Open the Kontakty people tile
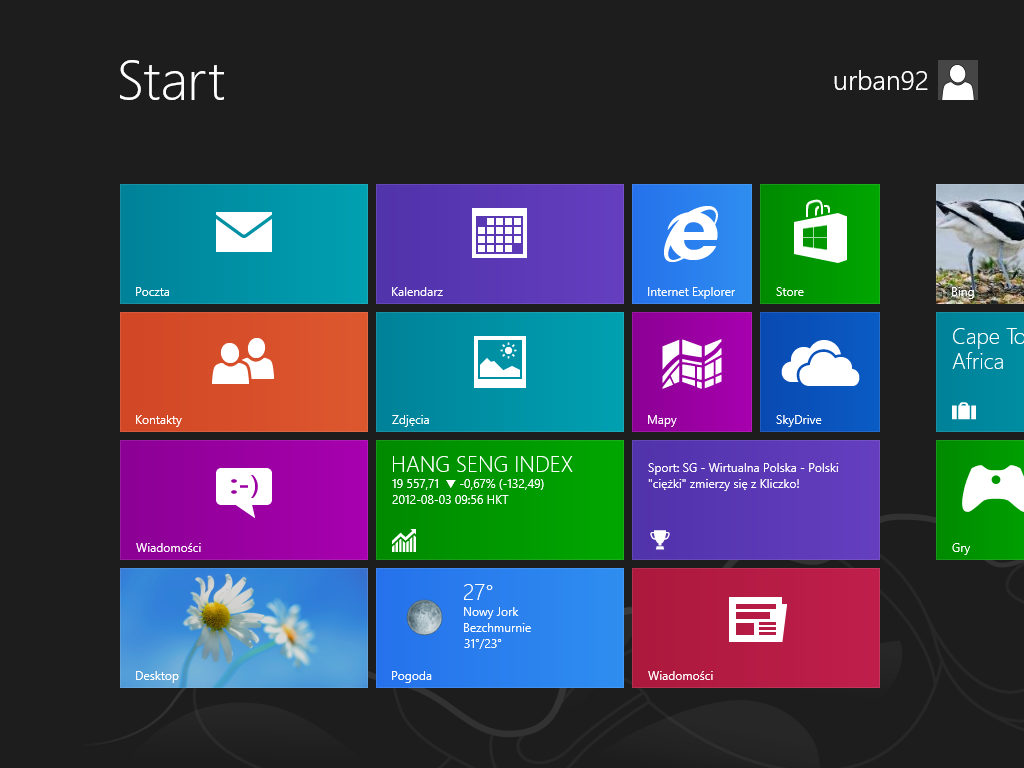The image size is (1024, 768). [x=243, y=371]
